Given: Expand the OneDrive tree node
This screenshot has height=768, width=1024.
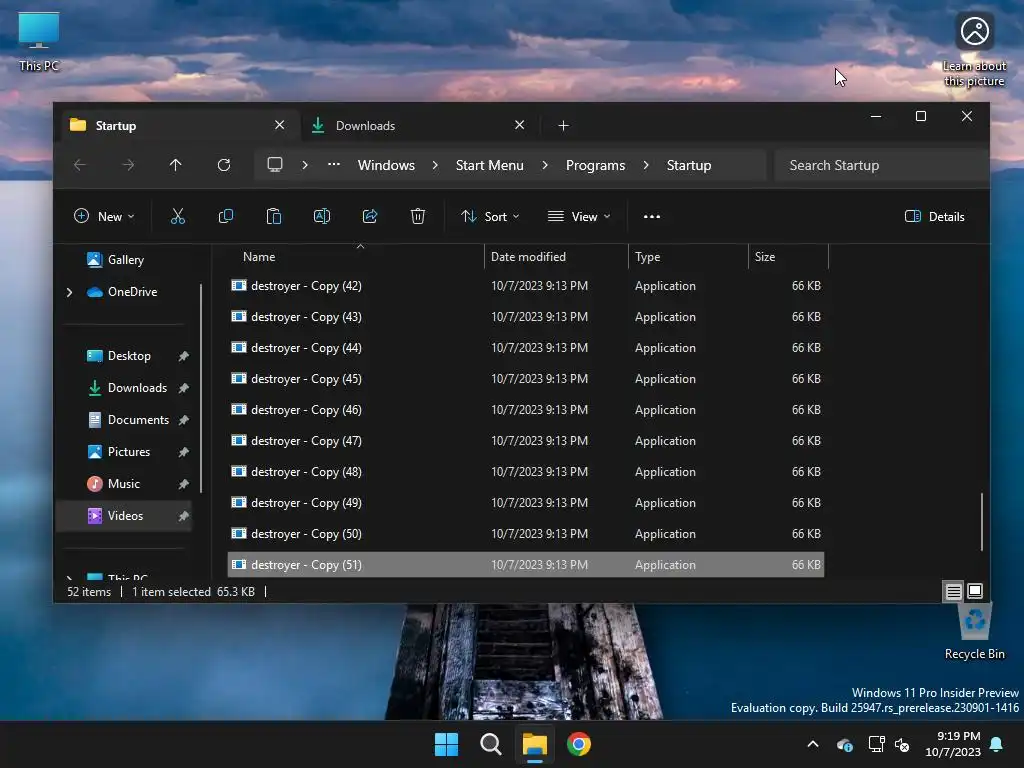Looking at the screenshot, I should (x=70, y=292).
